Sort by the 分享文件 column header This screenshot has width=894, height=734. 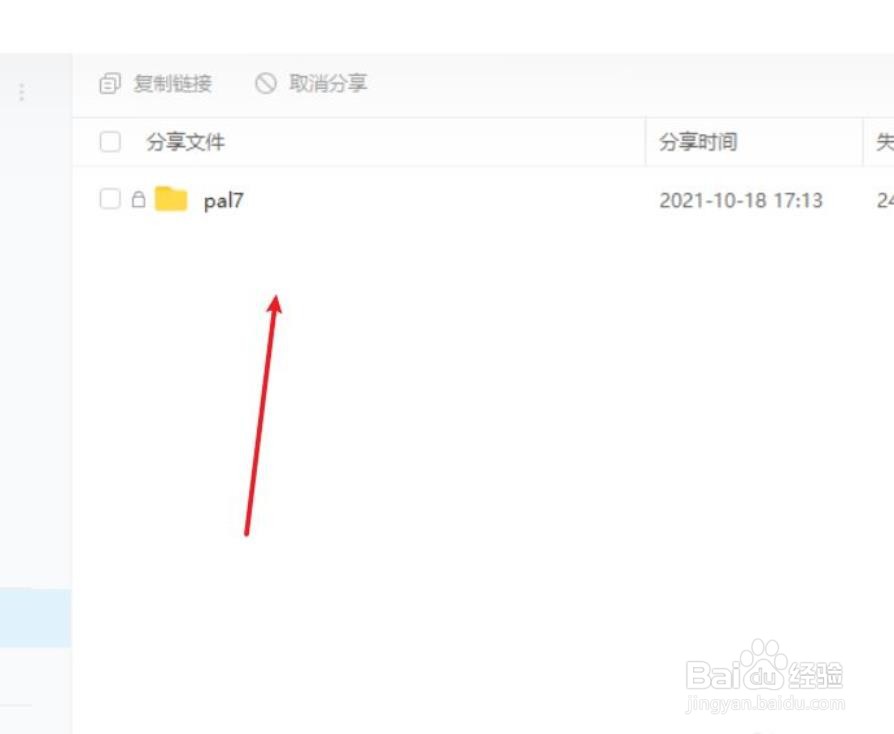click(185, 142)
